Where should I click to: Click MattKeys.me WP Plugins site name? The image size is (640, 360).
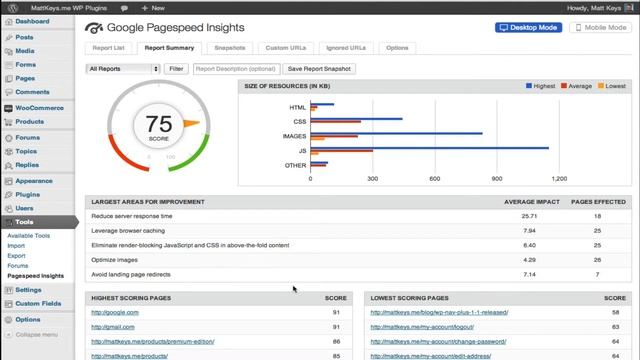tap(69, 8)
